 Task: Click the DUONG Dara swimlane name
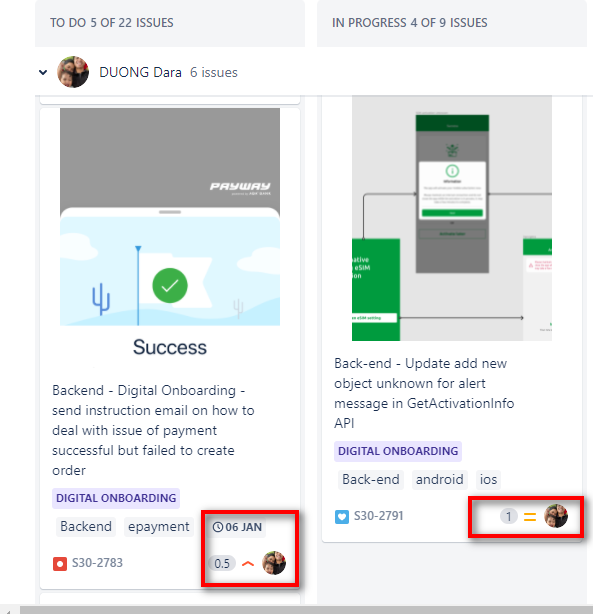(140, 72)
